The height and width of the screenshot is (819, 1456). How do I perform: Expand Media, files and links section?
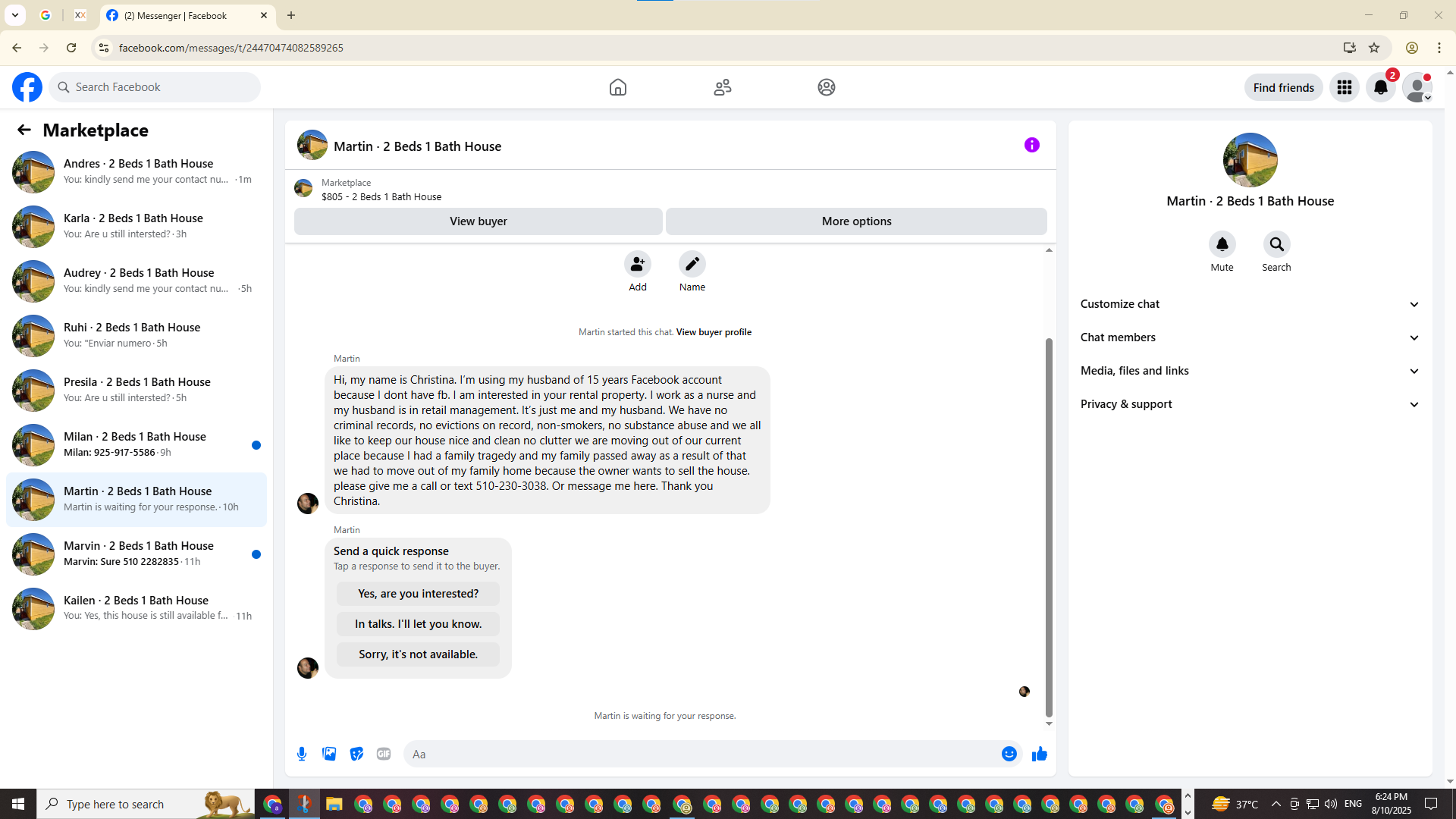tap(1250, 371)
